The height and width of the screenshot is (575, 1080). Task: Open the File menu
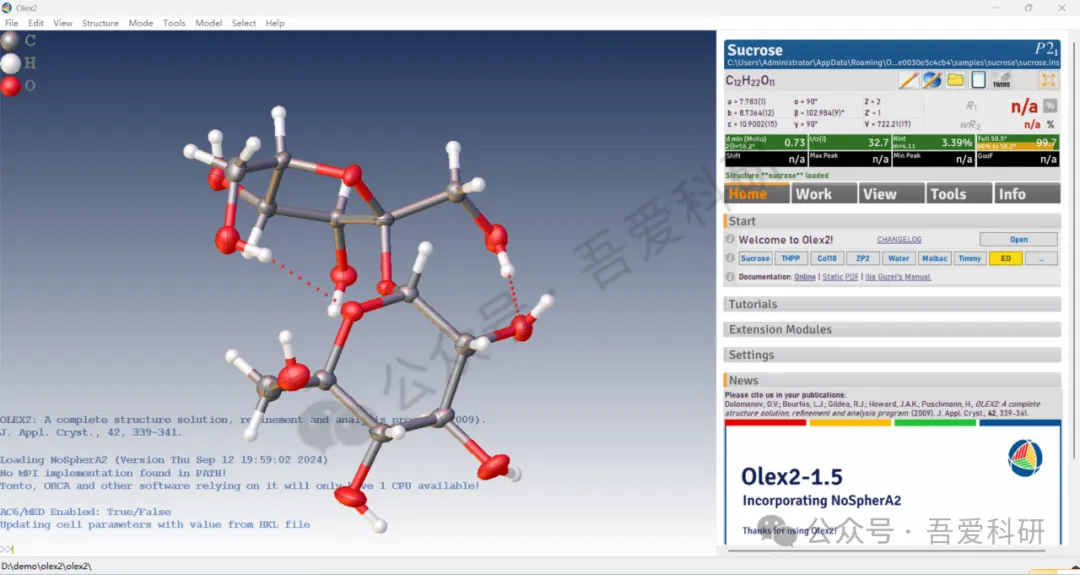(12, 23)
